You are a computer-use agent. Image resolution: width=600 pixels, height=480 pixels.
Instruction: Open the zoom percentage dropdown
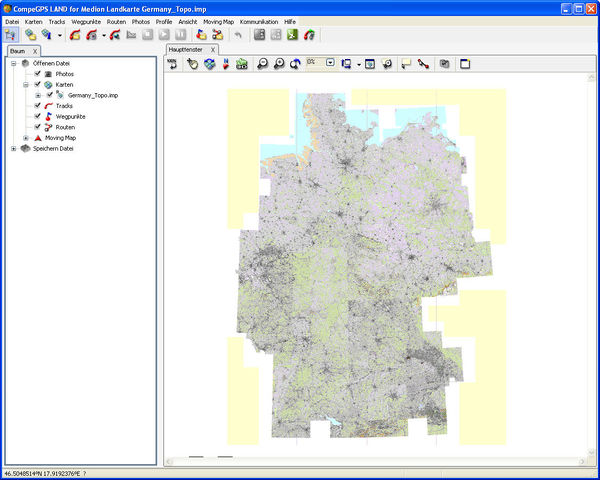click(x=329, y=63)
